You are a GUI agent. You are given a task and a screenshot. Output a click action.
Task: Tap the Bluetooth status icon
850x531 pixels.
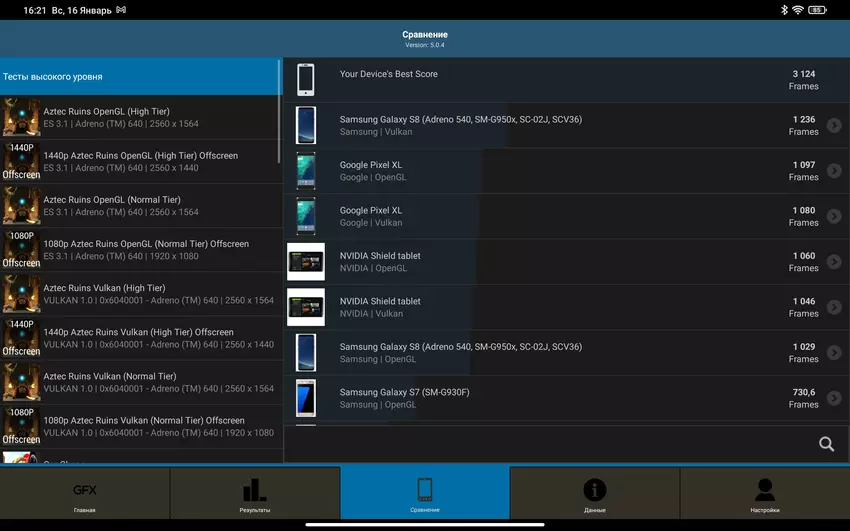[784, 10]
